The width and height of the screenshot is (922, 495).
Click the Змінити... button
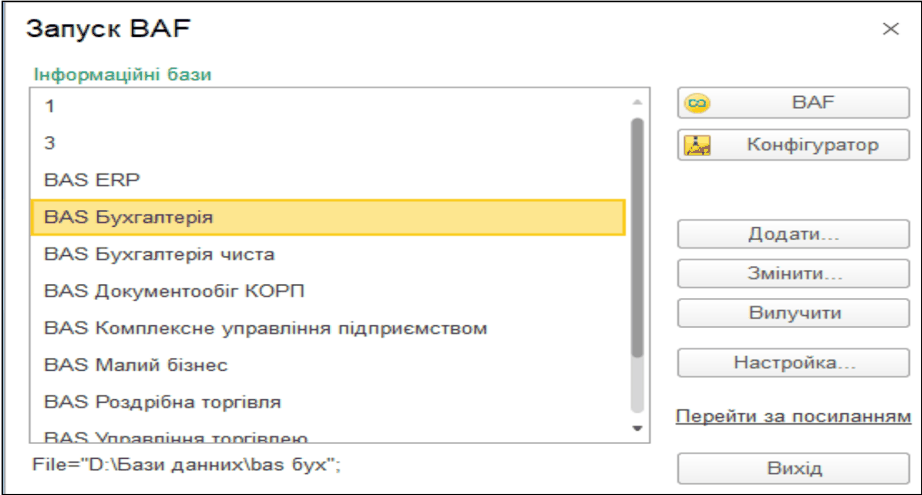pos(793,273)
